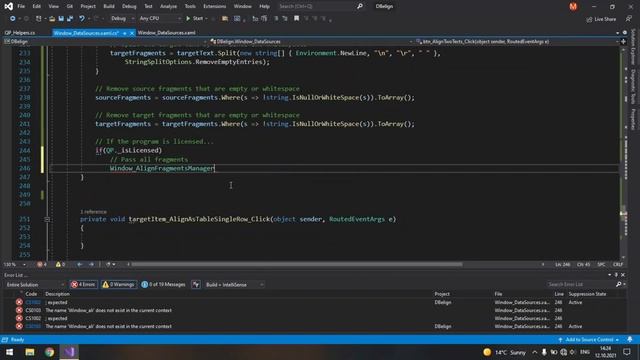Viewport: 640px width, 360px height.
Task: Open the Analyze menu
Action: click(x=169, y=7)
